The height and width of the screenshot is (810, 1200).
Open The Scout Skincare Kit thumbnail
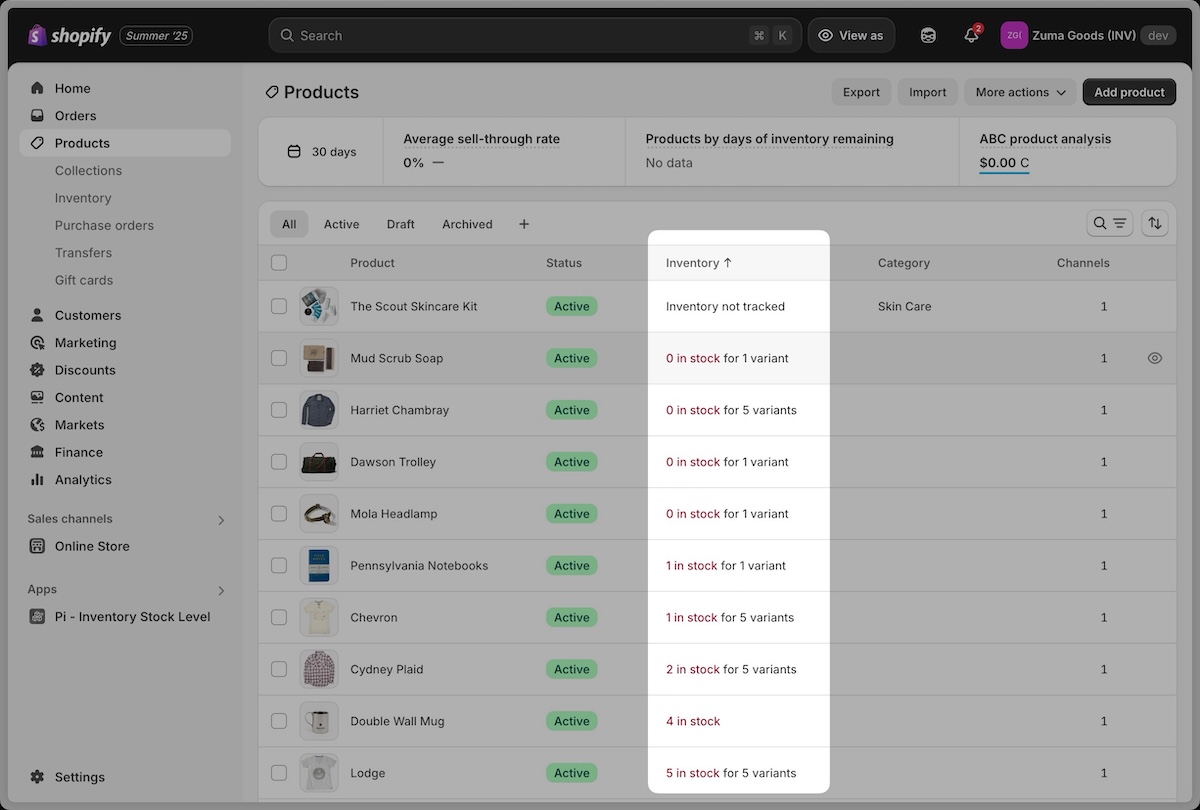[319, 306]
